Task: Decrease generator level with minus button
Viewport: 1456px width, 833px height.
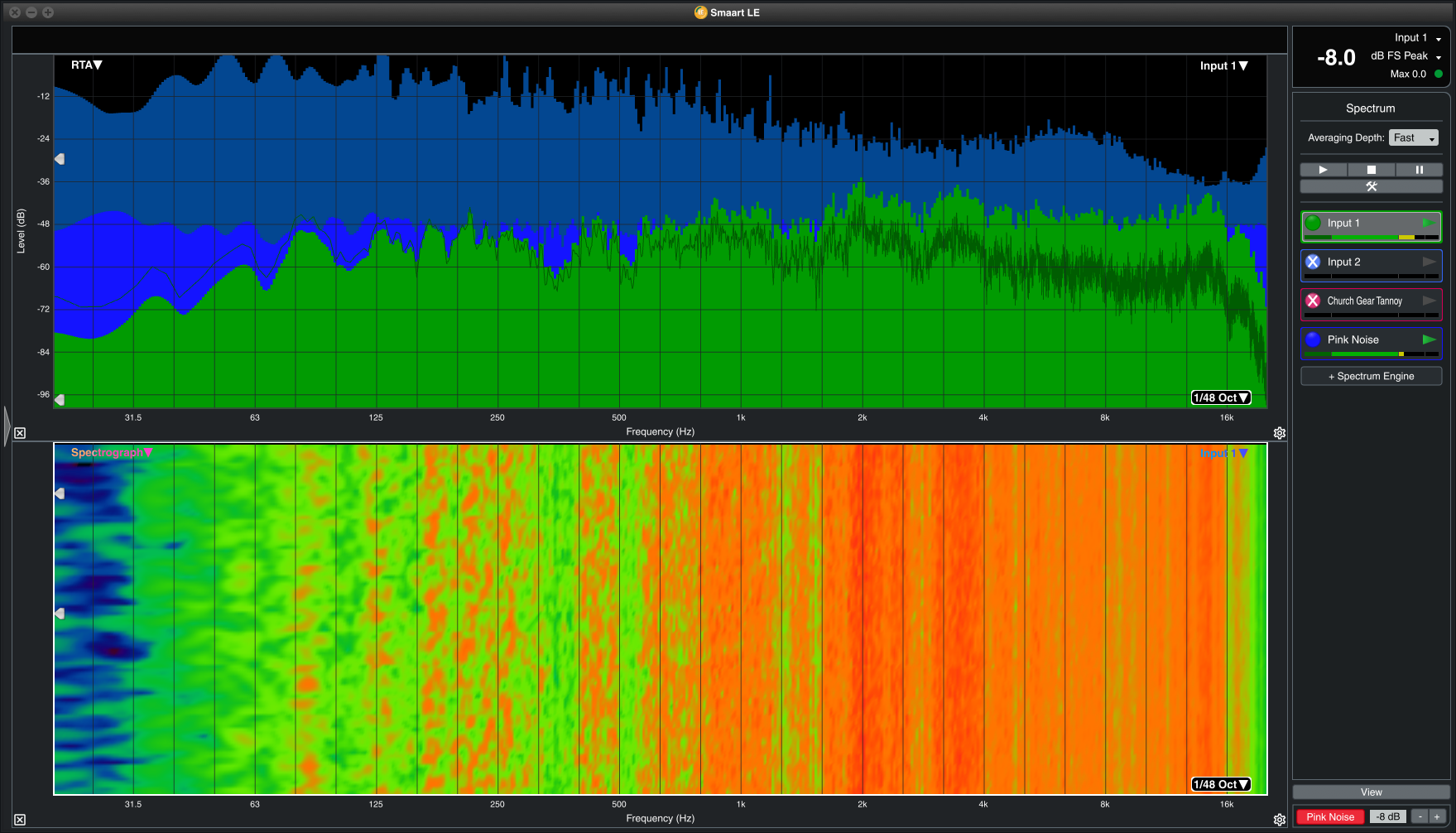Action: point(1420,816)
